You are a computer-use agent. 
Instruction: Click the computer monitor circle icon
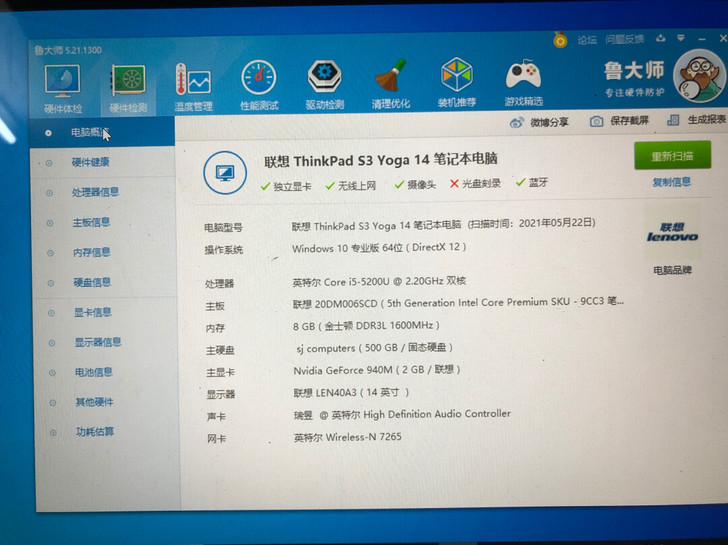(x=225, y=173)
